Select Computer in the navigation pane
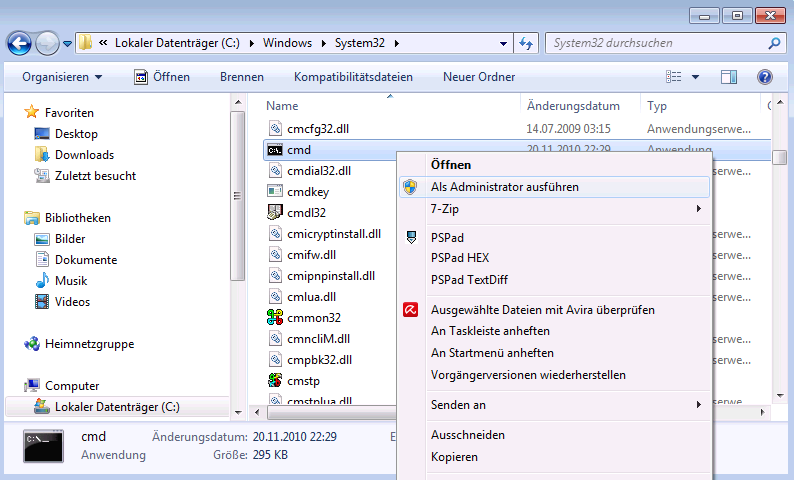Image resolution: width=794 pixels, height=480 pixels. coord(72,386)
